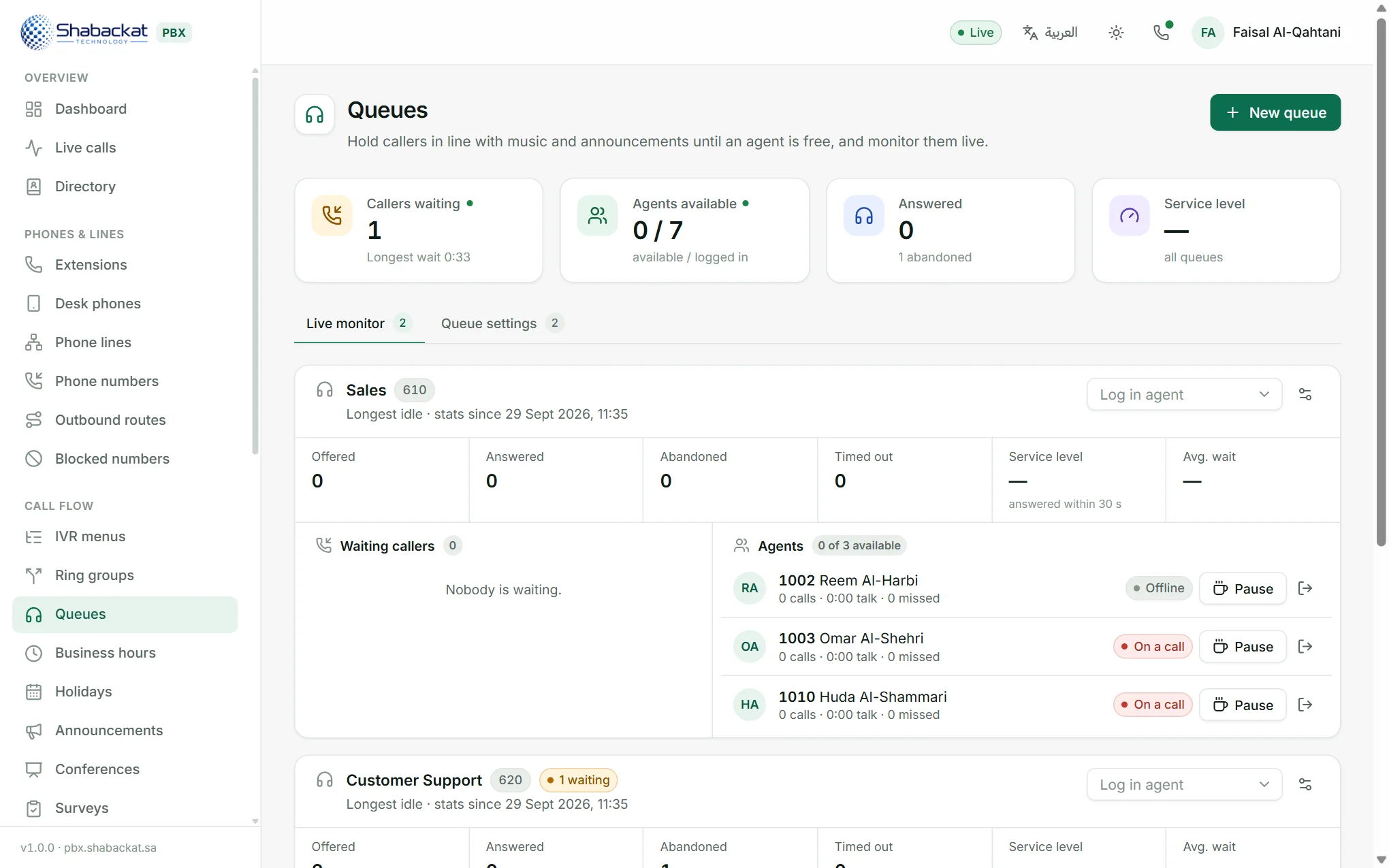Click the Business hours clock icon

tap(33, 654)
